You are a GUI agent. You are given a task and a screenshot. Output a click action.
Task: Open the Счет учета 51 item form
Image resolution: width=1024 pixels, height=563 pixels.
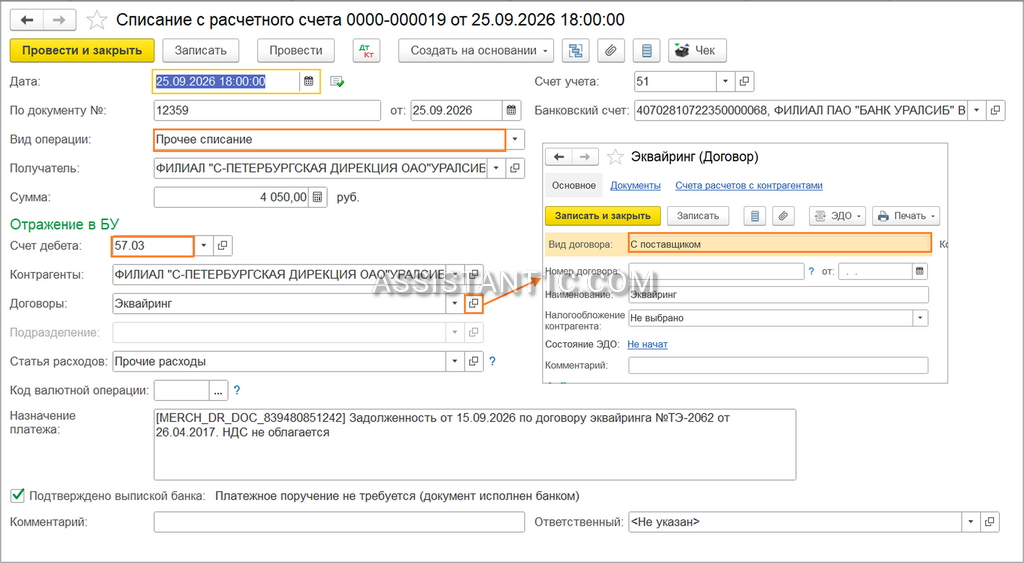(744, 82)
